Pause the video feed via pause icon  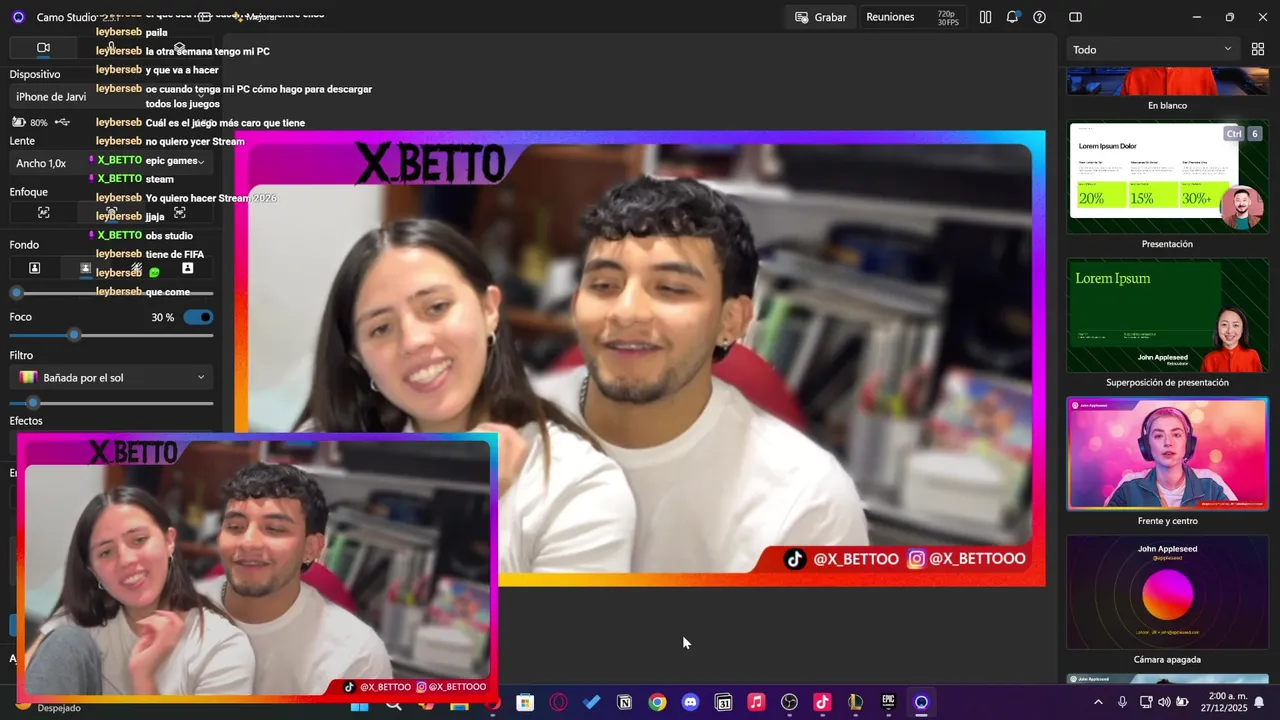[985, 17]
